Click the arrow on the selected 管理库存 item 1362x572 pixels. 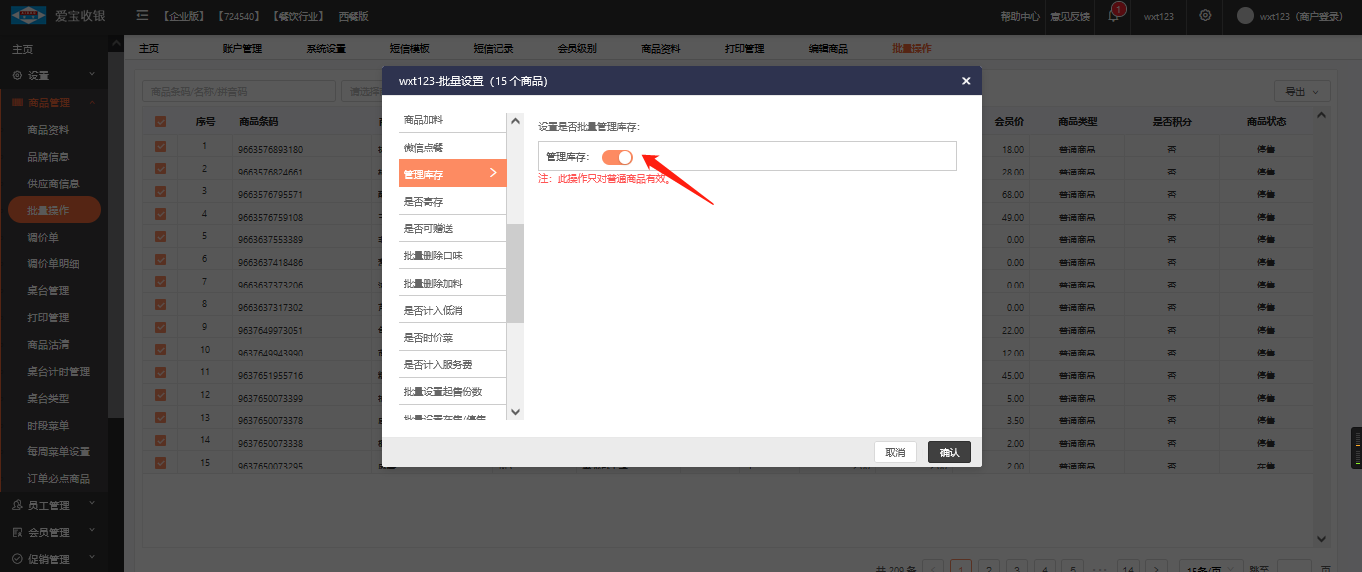[493, 174]
